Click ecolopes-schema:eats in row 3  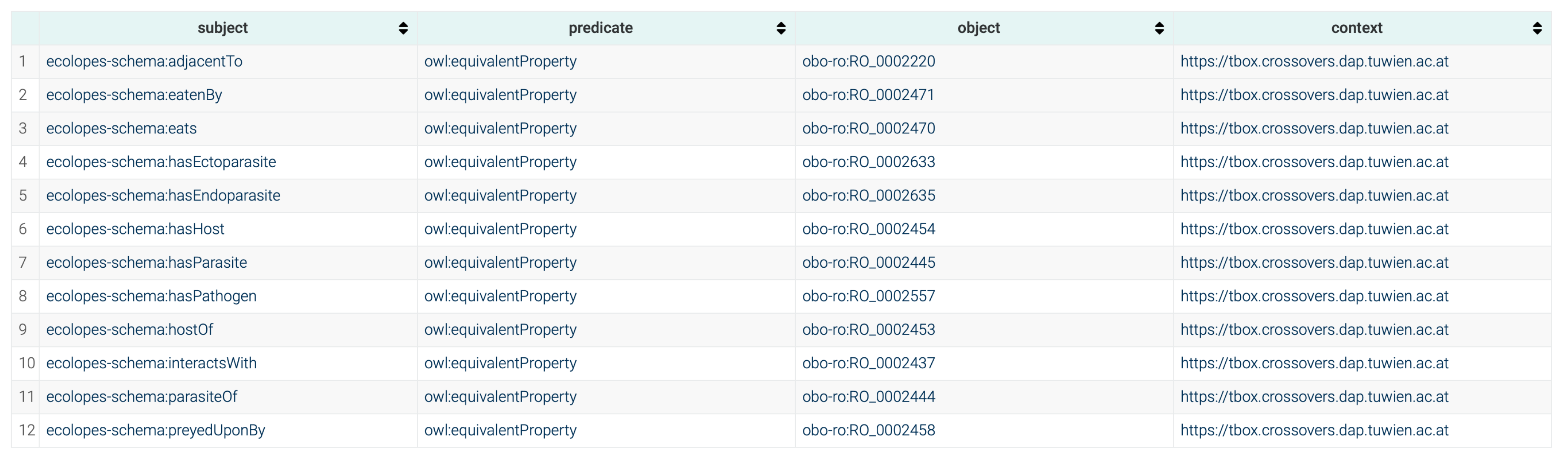coord(121,128)
